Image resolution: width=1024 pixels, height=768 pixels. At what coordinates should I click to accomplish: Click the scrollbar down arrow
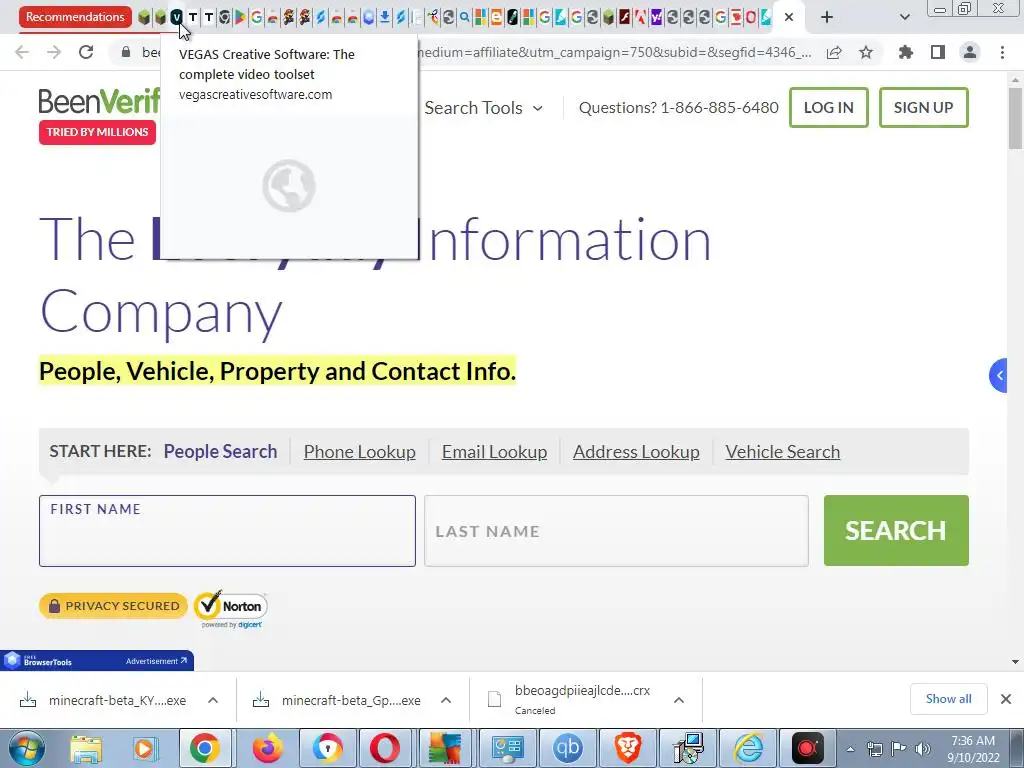tap(1015, 662)
